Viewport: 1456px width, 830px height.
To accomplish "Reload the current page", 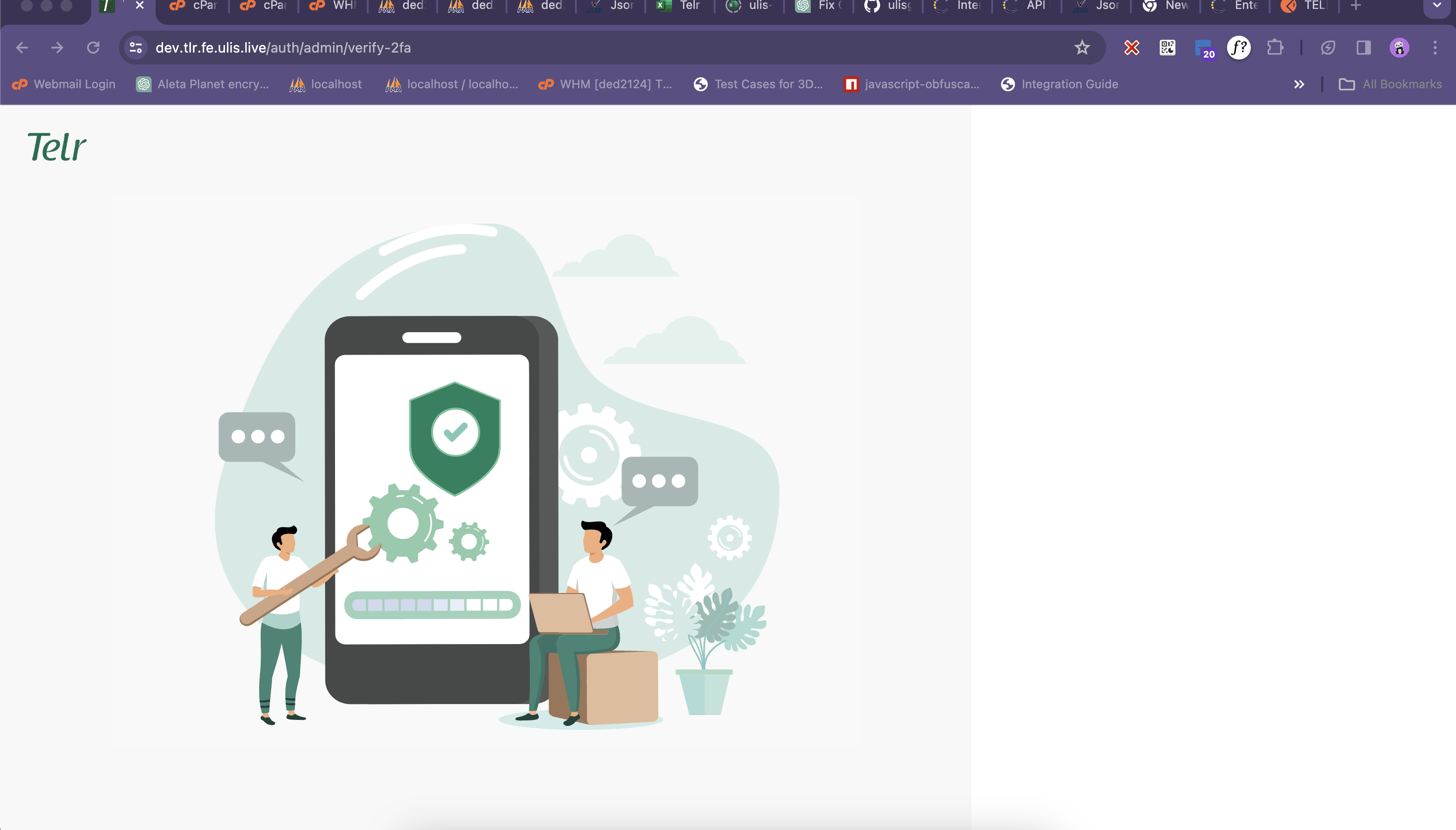I will coord(94,48).
